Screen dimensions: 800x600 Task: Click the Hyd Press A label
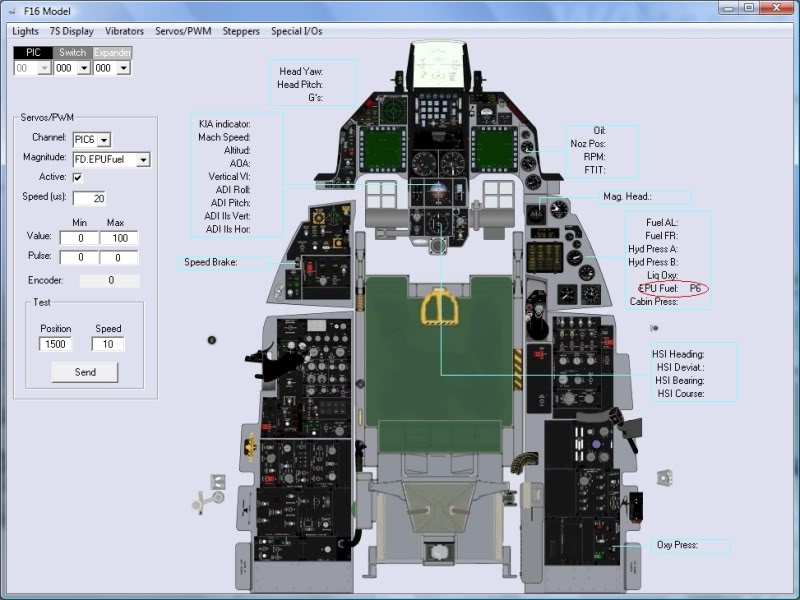[x=653, y=249]
